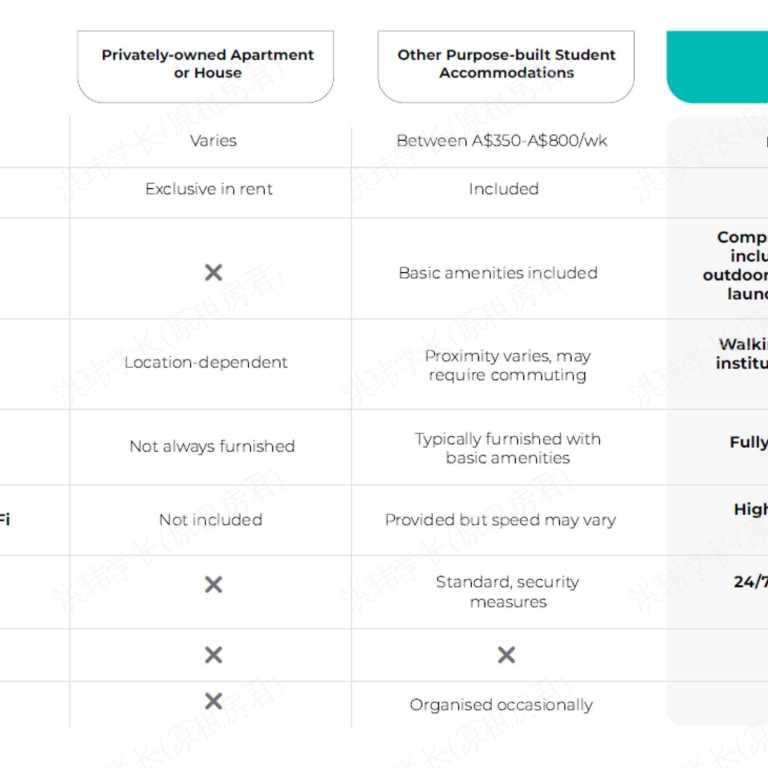Select the "Location-dependent" cell
768x768 pixels.
pos(206,363)
